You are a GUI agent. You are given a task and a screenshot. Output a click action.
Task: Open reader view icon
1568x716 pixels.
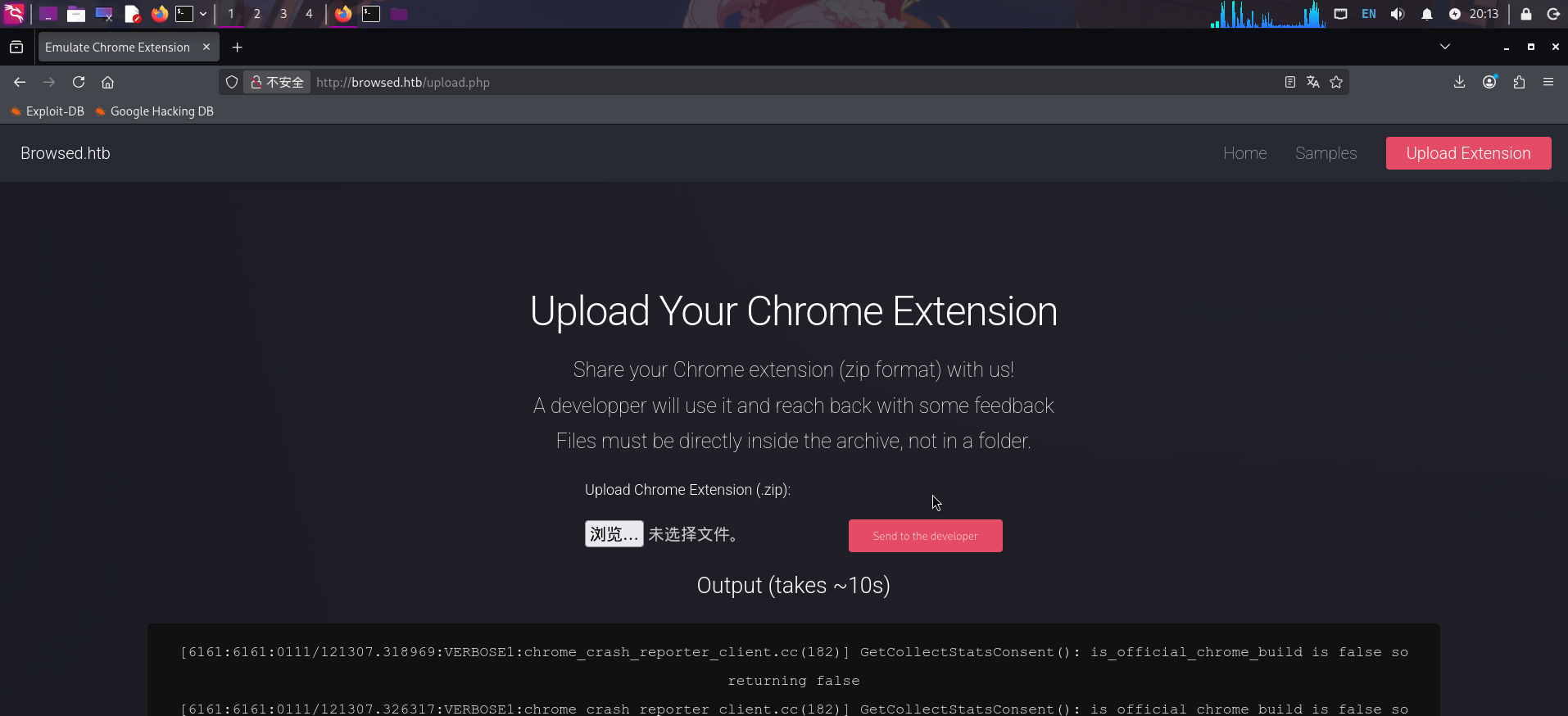tap(1289, 82)
